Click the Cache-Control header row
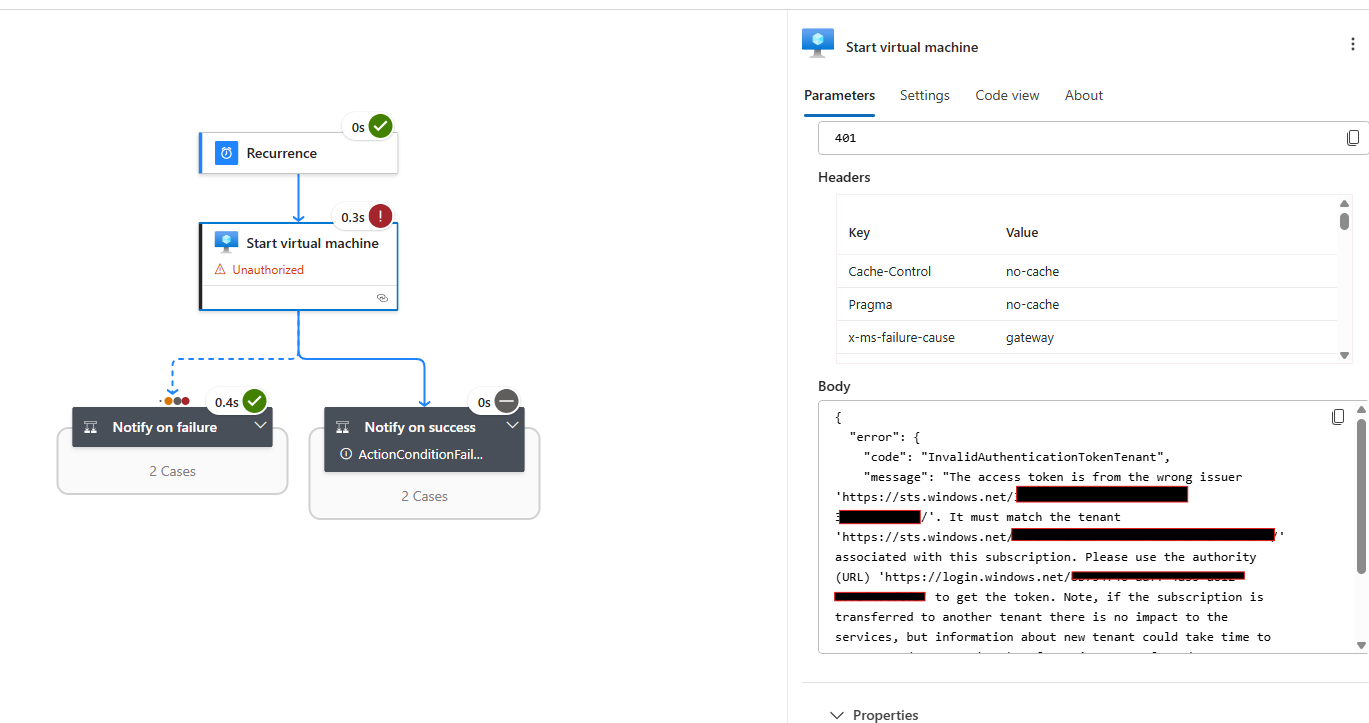 tap(1087, 271)
